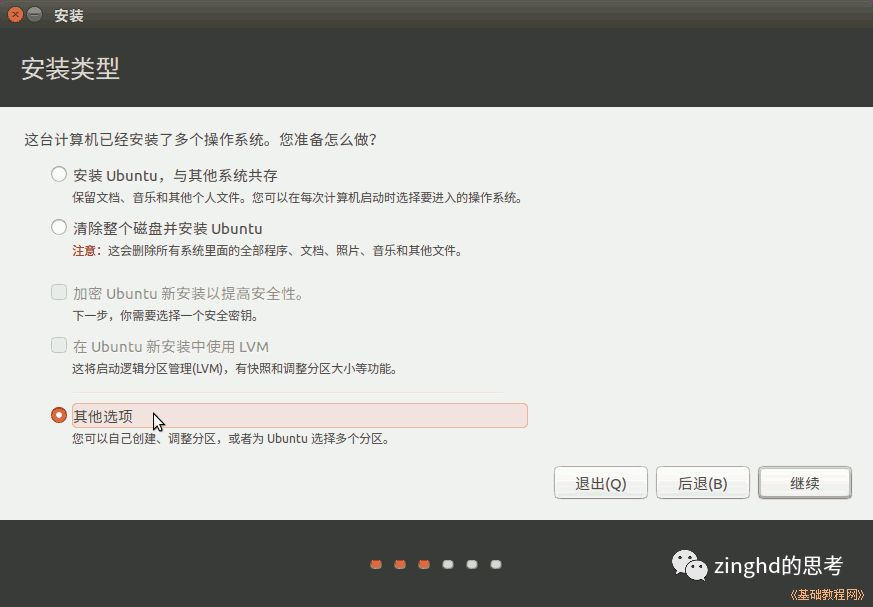Click the 您可以自己创建、调整分区 description
Viewport: 873px width, 607px height.
(x=230, y=439)
